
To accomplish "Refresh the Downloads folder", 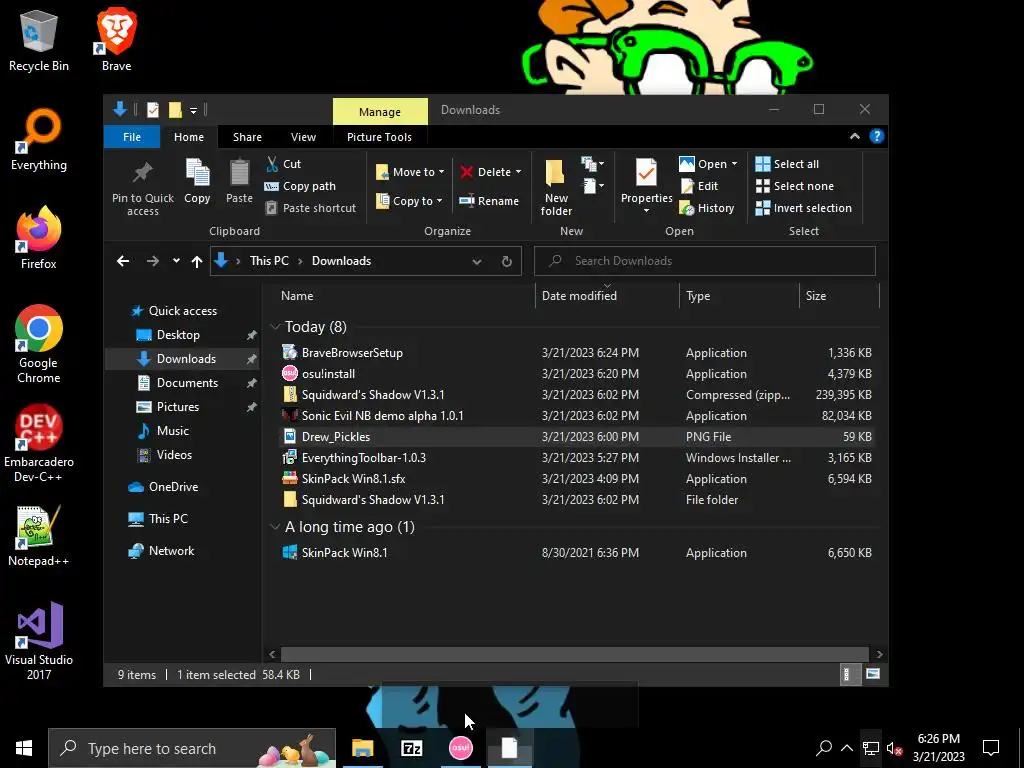I will pos(507,261).
